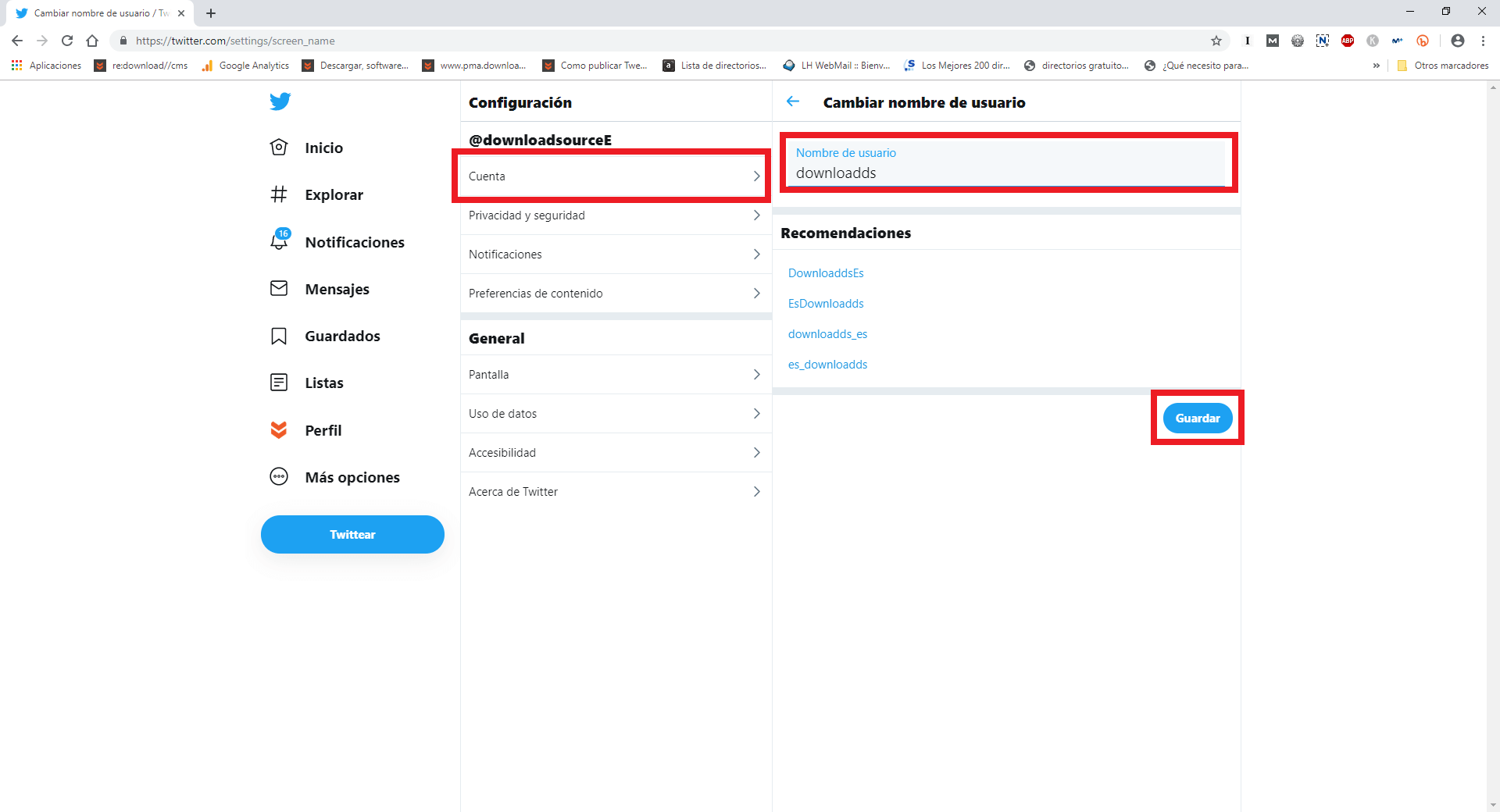1500x812 pixels.
Task: Choose suggestion EsDownloadds
Action: pyautogui.click(x=826, y=304)
